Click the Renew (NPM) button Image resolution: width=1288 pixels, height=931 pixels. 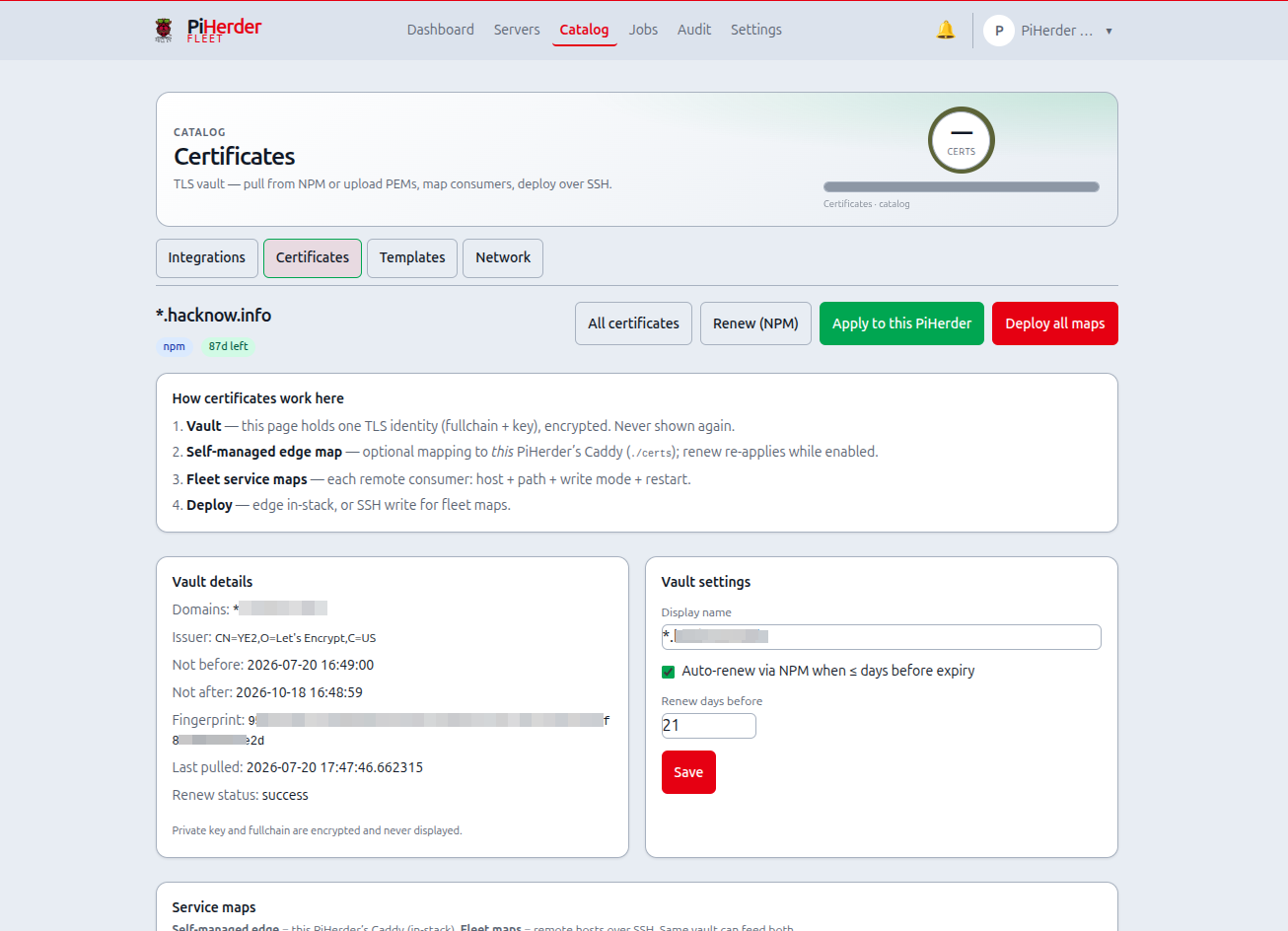pos(755,323)
